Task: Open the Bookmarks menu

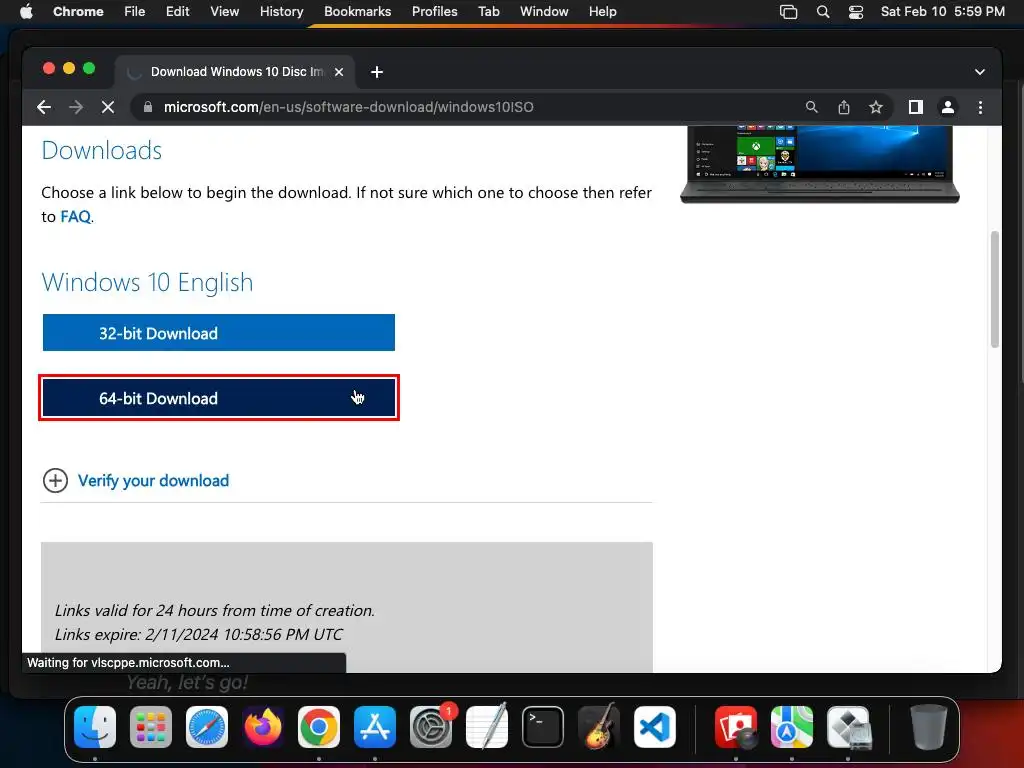Action: (x=357, y=12)
